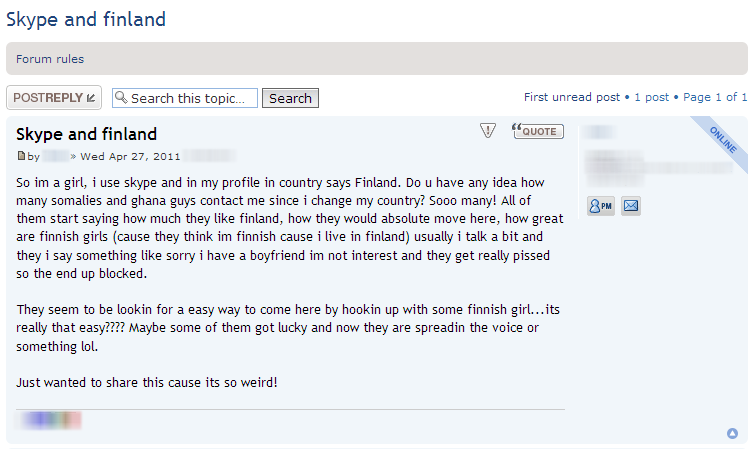
Task: Click the 'Skype and finland' page heading
Action: coord(86,19)
